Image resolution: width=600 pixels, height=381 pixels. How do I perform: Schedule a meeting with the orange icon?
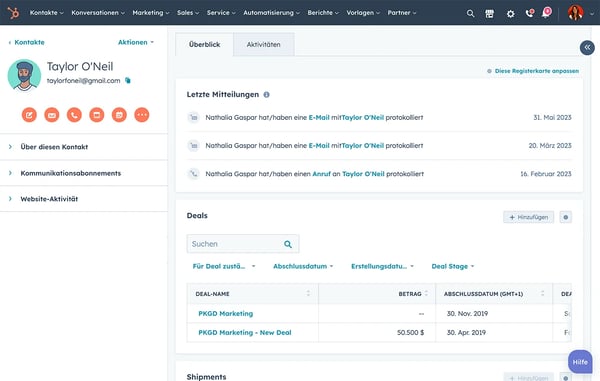[x=119, y=115]
